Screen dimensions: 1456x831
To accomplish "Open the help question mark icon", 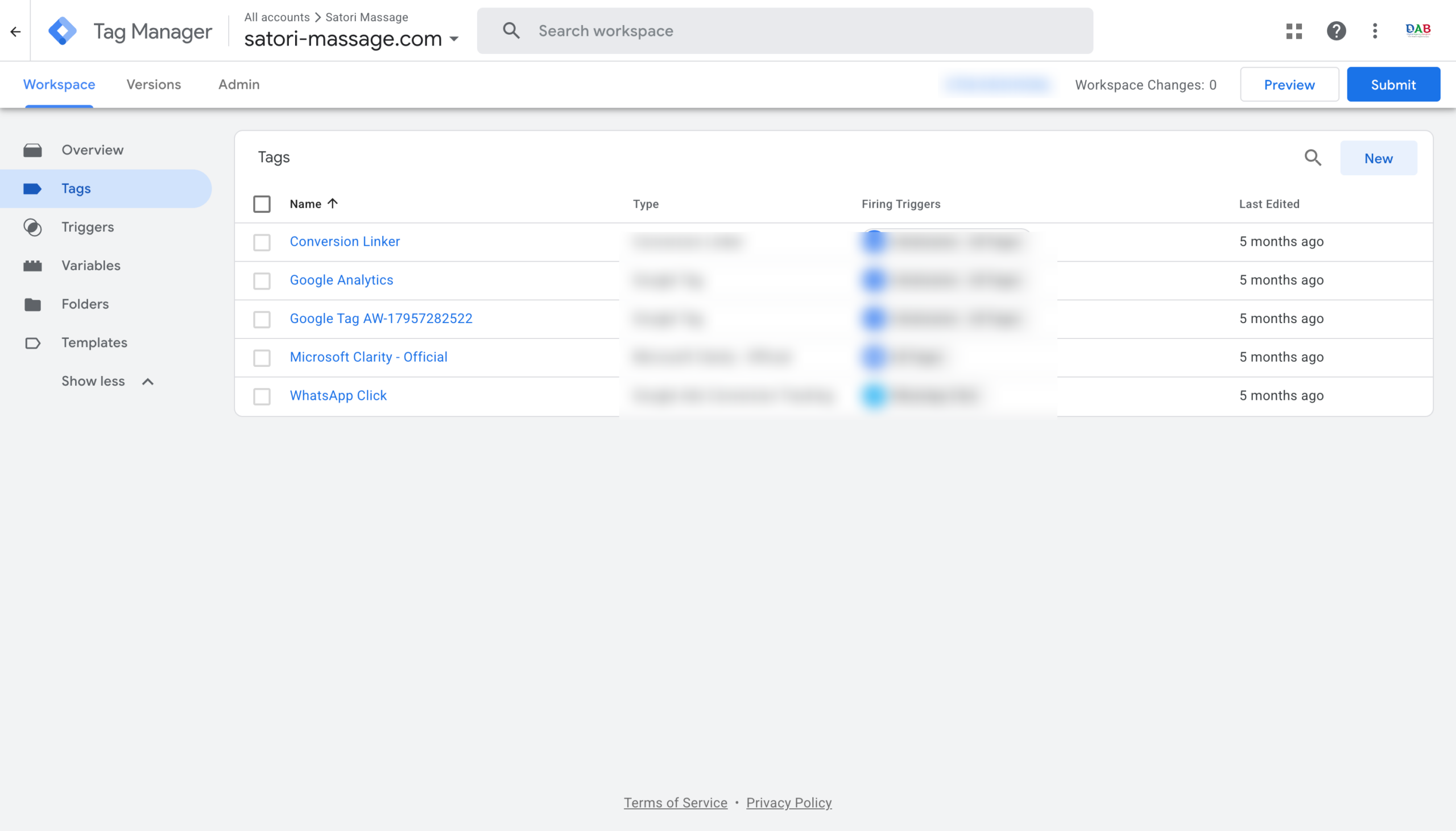I will 1336,31.
